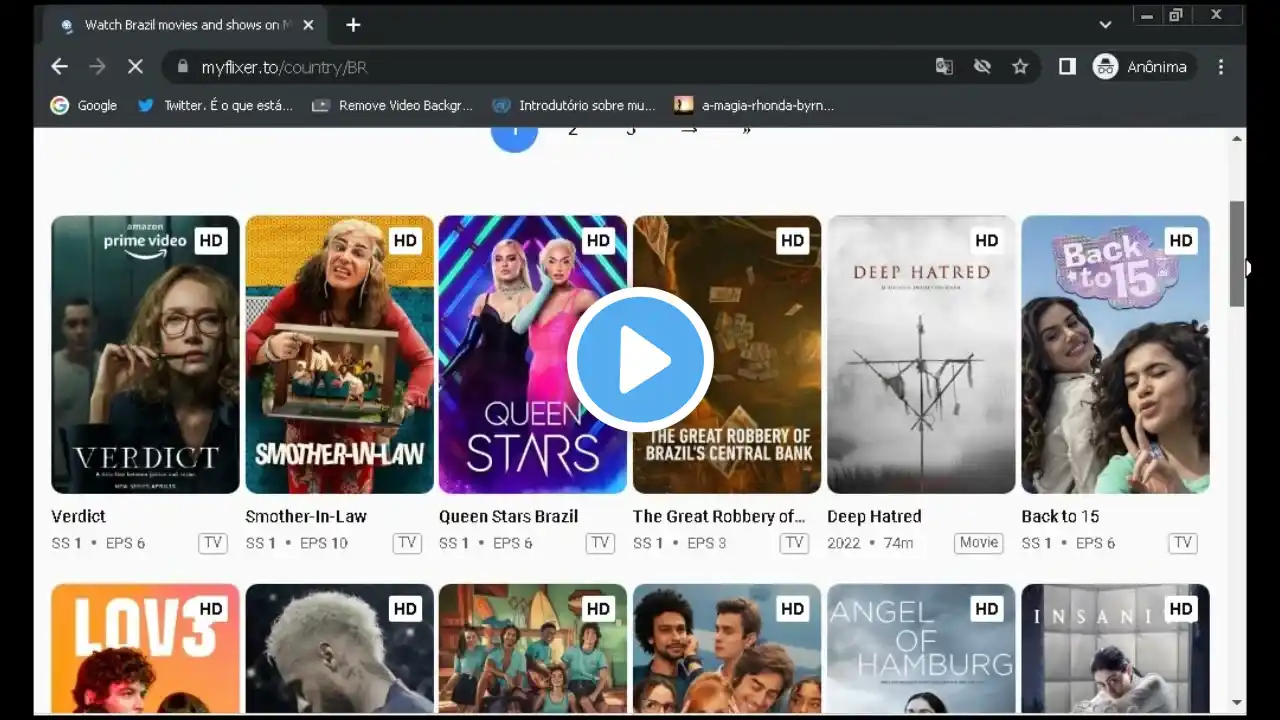Restore down the Chrome window

pos(1176,15)
